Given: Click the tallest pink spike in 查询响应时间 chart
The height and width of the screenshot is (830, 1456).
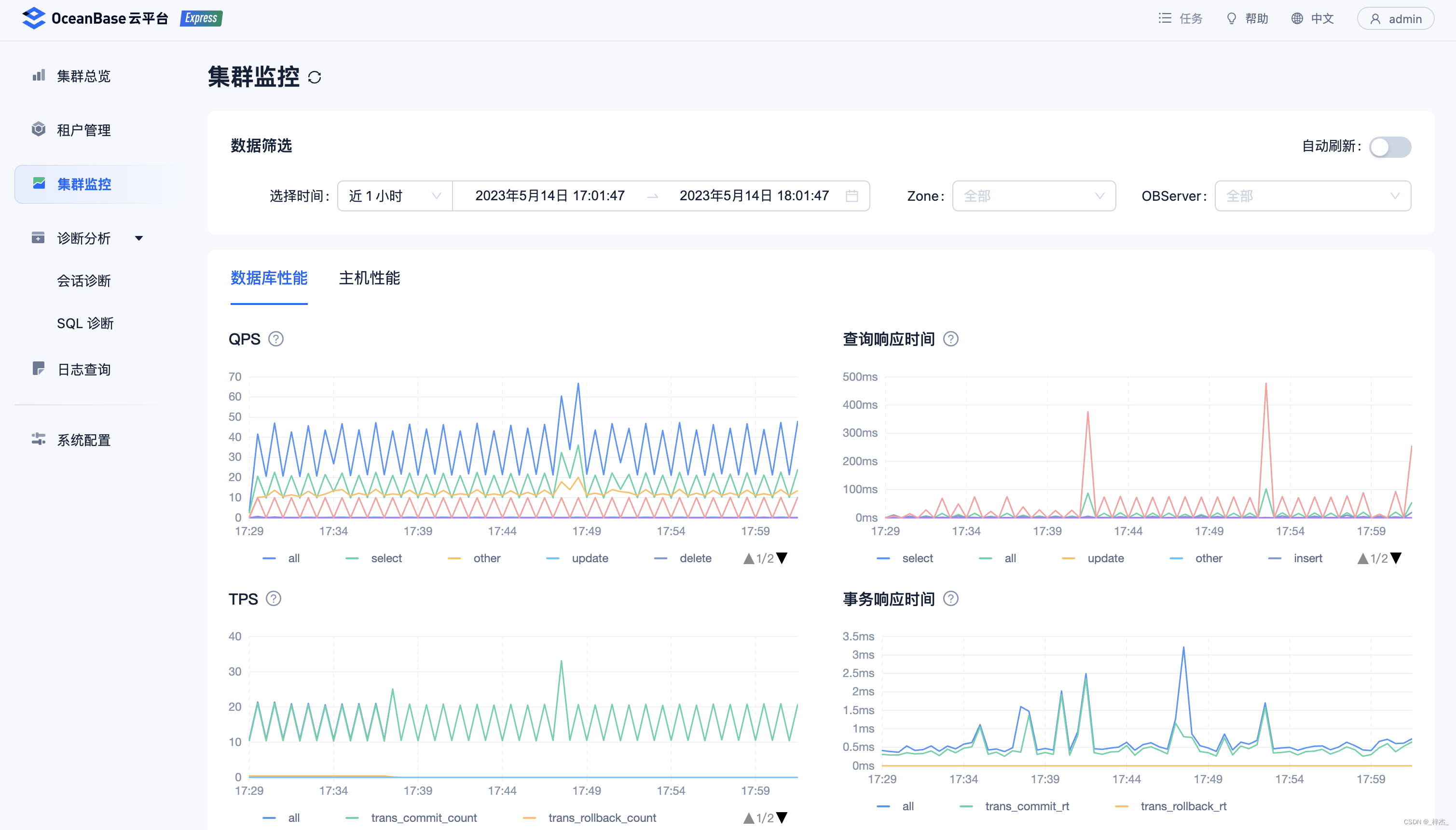Looking at the screenshot, I should (1265, 384).
